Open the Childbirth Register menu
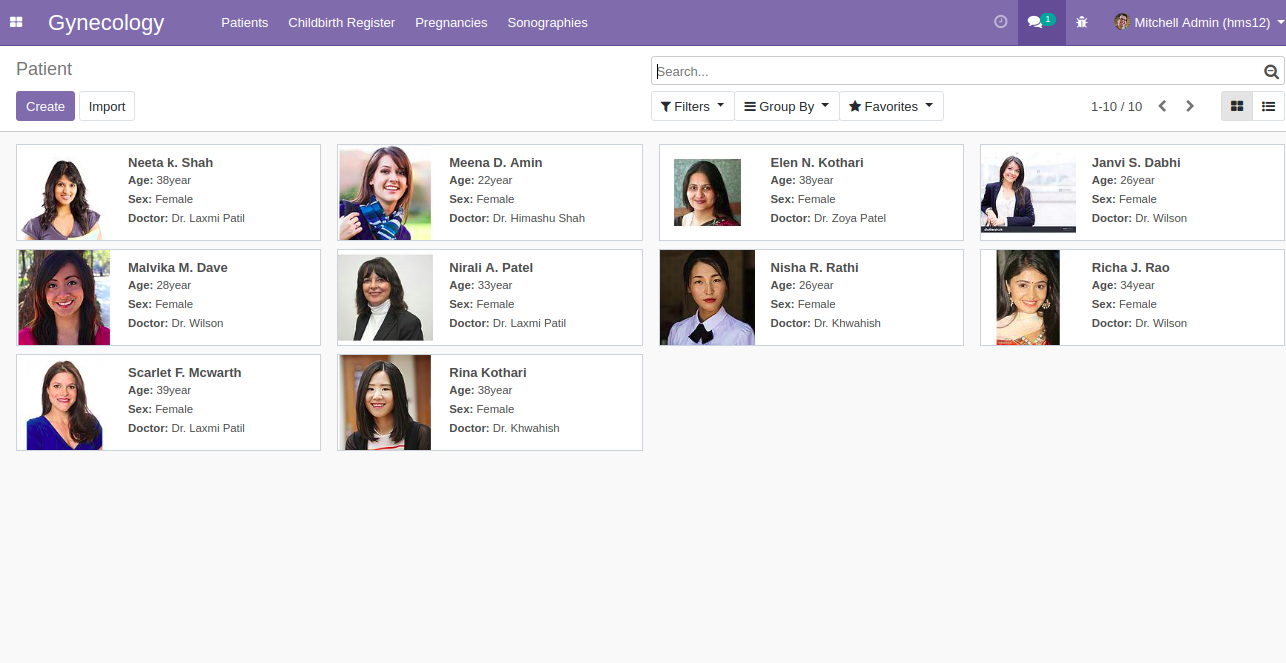The width and height of the screenshot is (1286, 663). 341,22
